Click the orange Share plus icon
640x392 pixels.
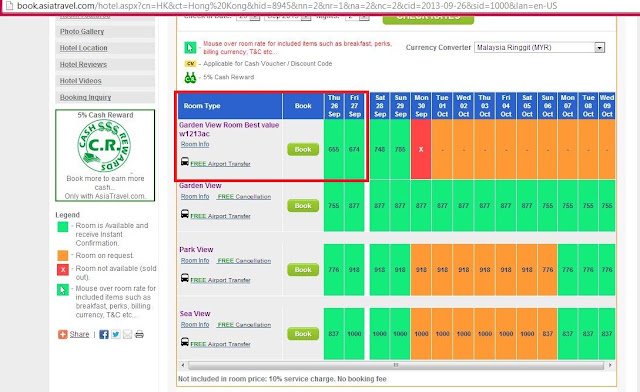[62, 334]
